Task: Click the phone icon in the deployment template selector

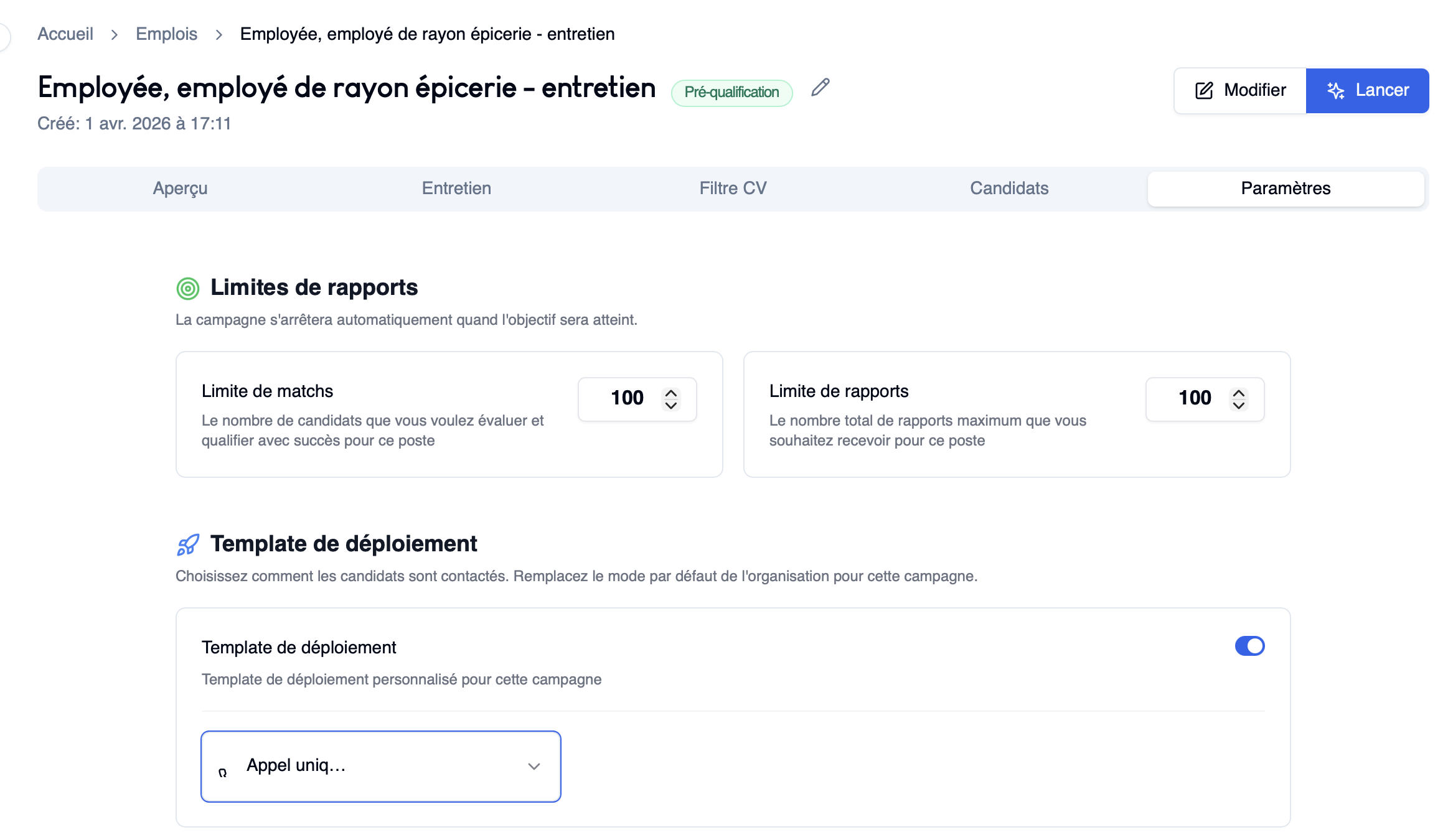Action: [223, 771]
